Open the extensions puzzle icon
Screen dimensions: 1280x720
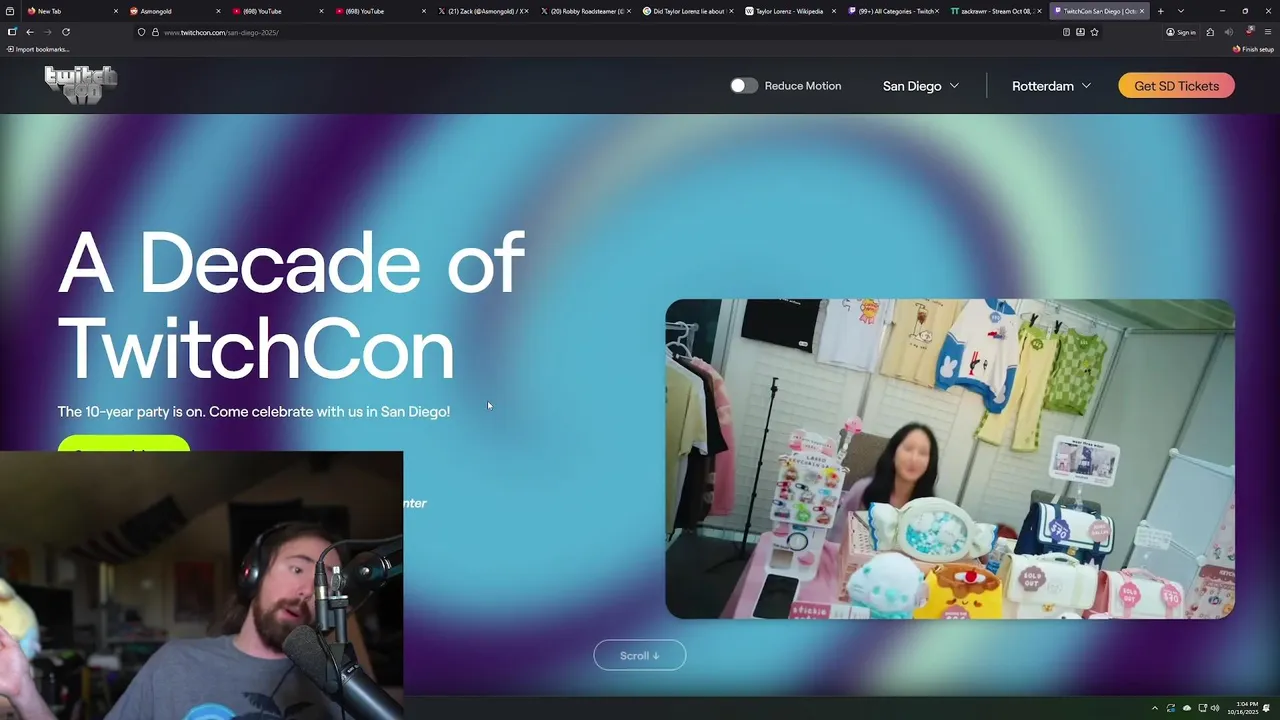tap(1210, 32)
